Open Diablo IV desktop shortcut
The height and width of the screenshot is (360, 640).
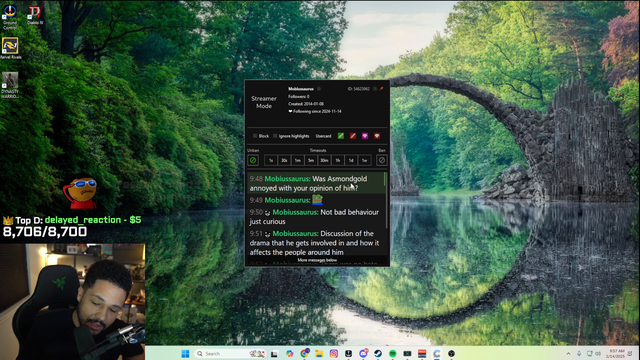[35, 15]
